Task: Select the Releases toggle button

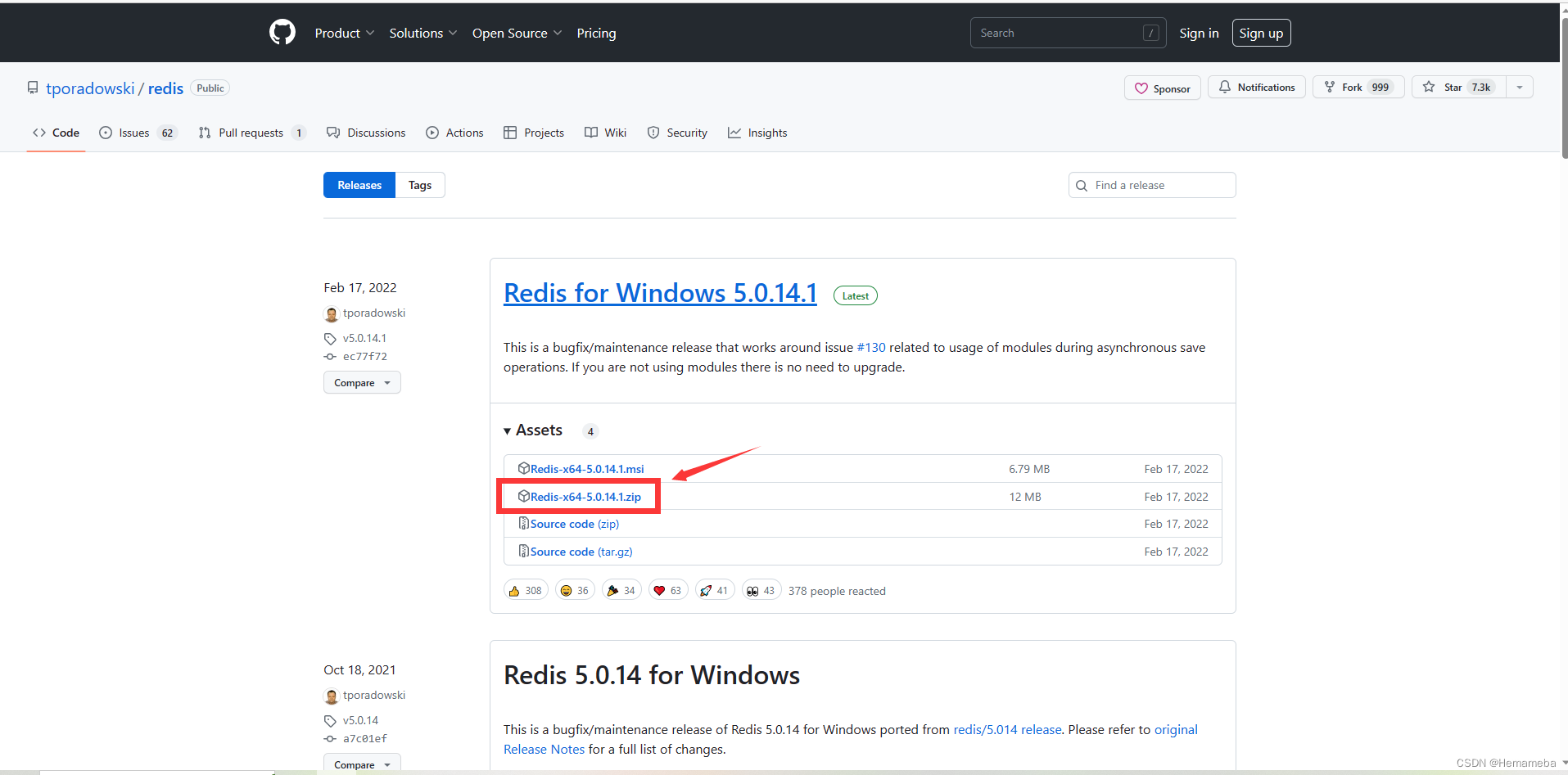Action: pyautogui.click(x=359, y=185)
